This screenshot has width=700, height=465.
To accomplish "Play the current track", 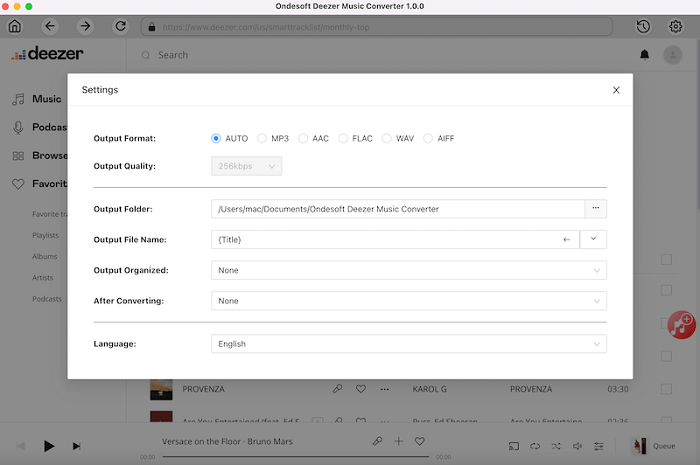I will pyautogui.click(x=49, y=446).
